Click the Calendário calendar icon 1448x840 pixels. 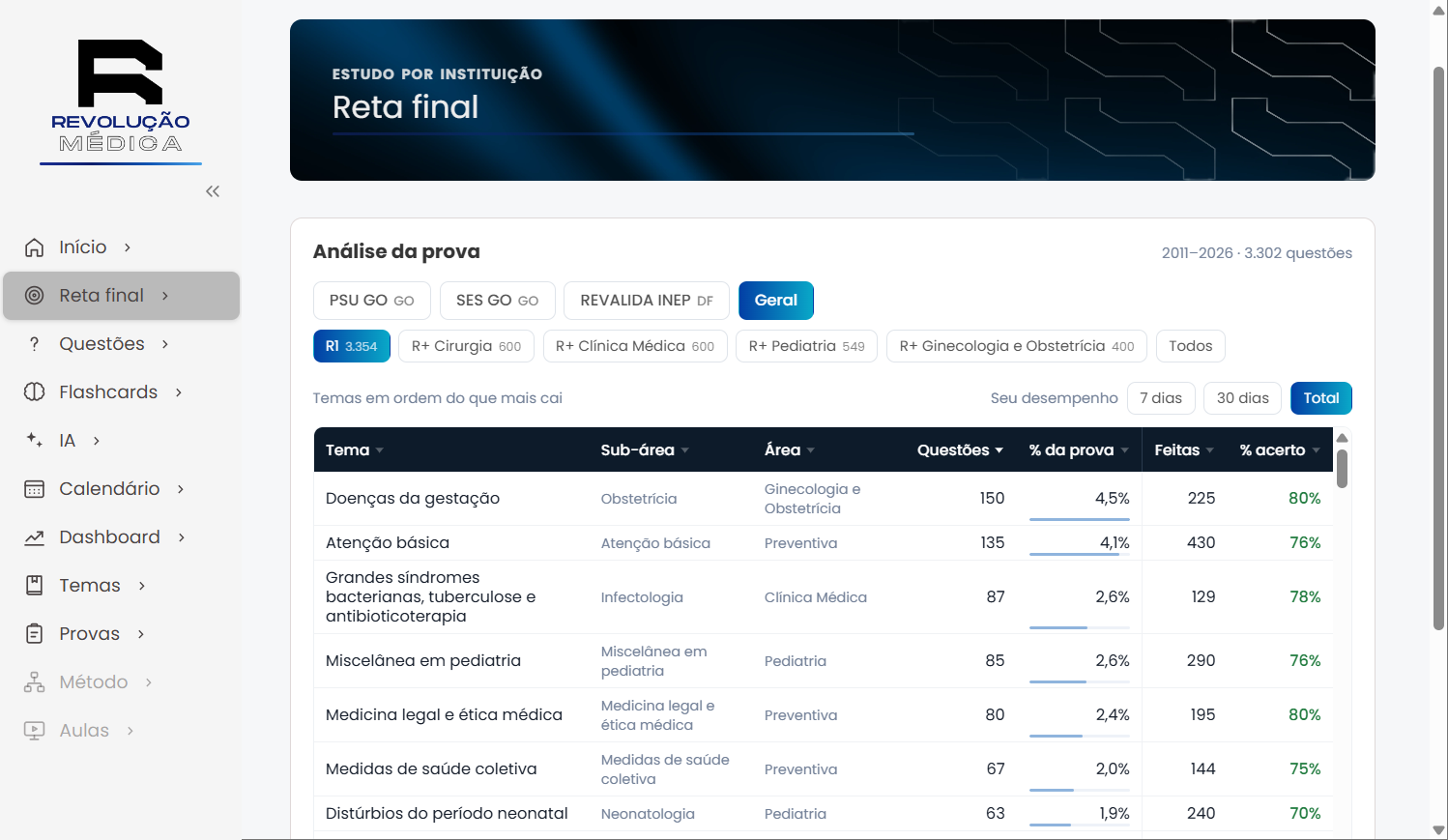[34, 489]
